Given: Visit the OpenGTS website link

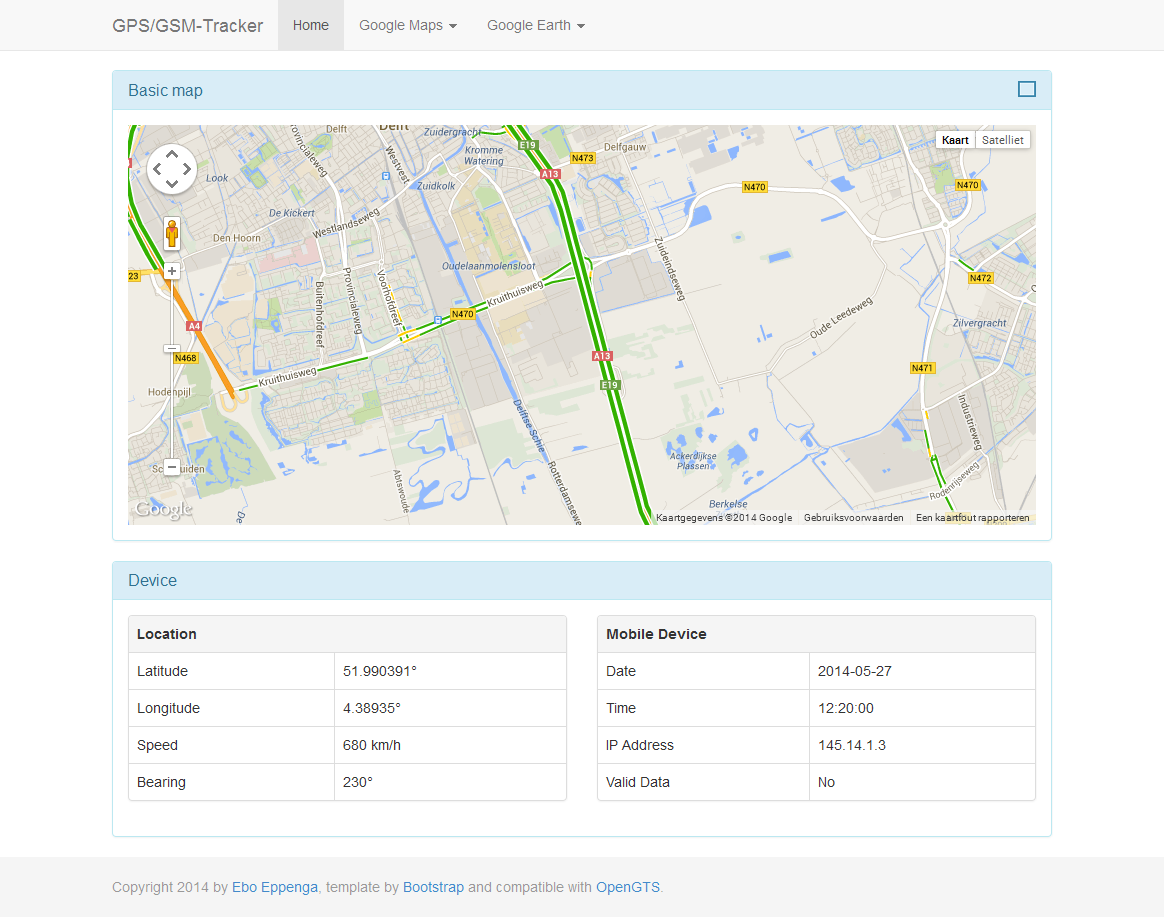Looking at the screenshot, I should [x=628, y=887].
